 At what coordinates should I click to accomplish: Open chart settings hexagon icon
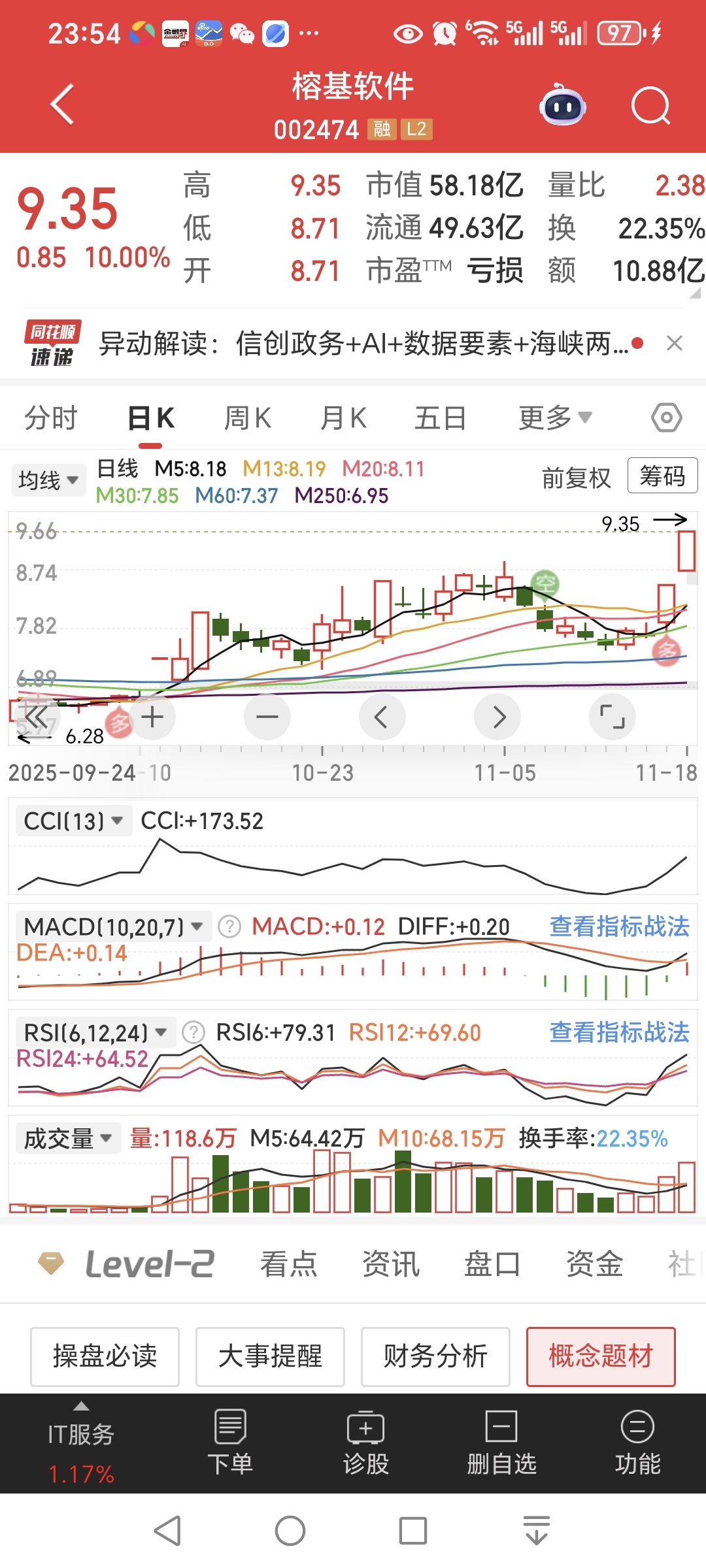[x=667, y=417]
